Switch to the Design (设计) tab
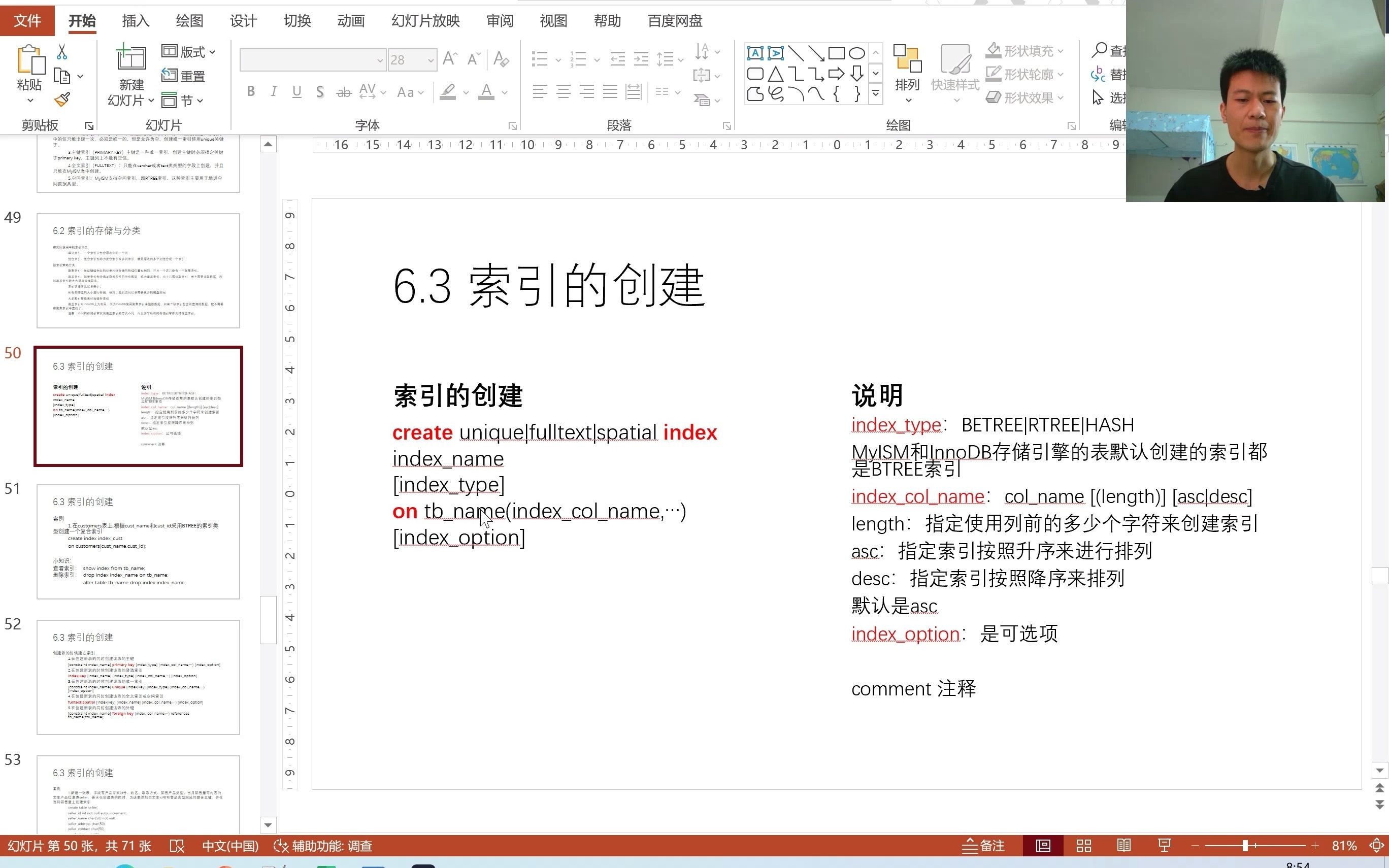The image size is (1389, 868). tap(243, 21)
